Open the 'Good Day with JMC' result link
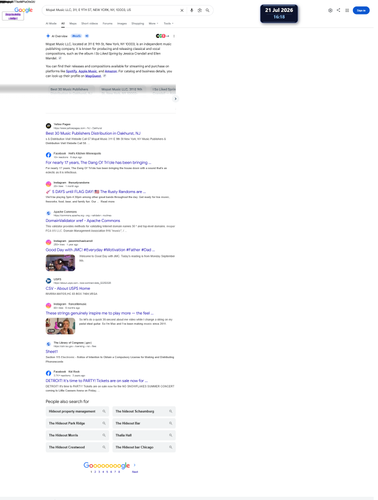Image resolution: width=378 pixels, height=500 pixels. coord(100,250)
